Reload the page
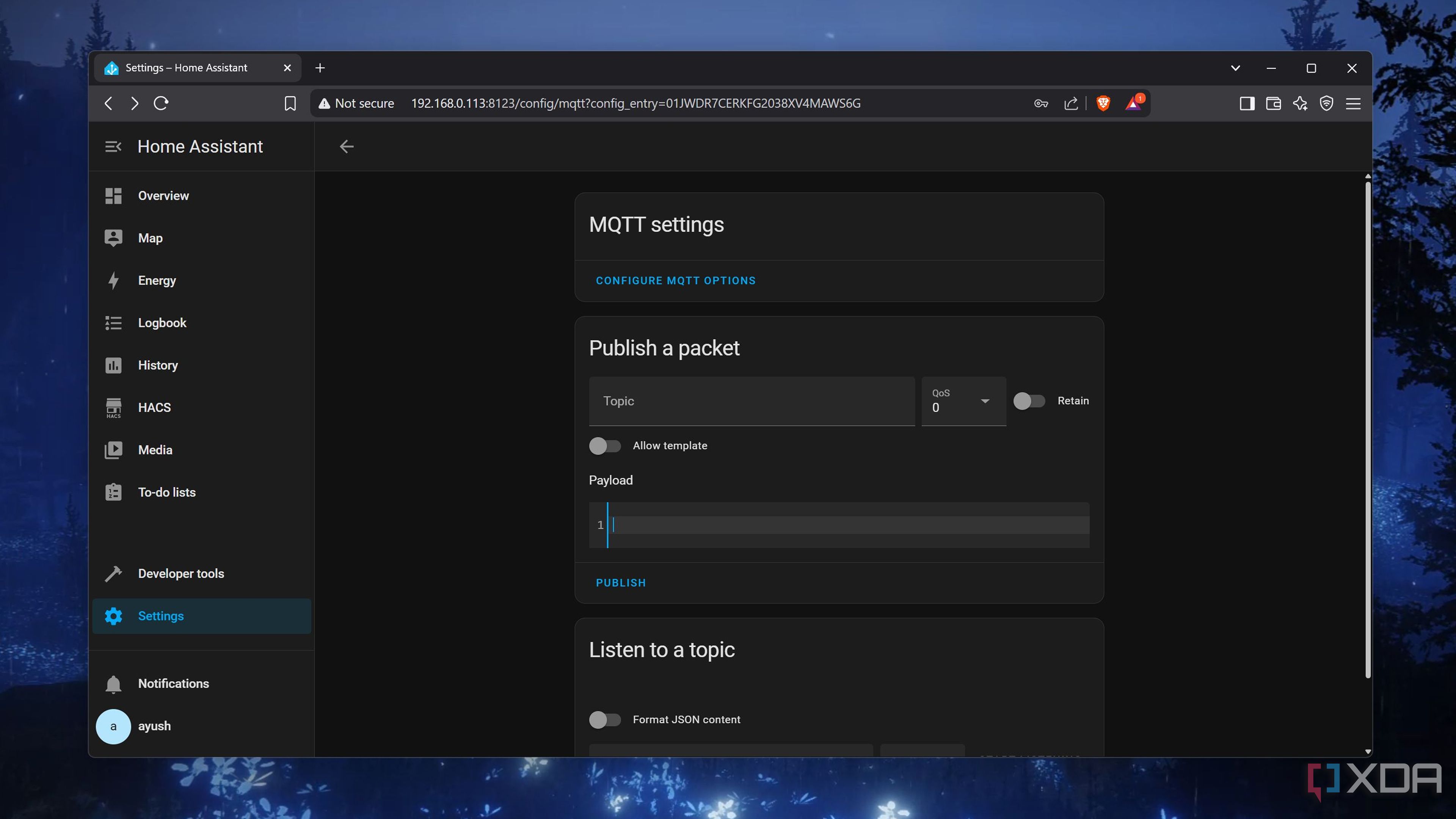This screenshot has width=1456, height=819. click(x=161, y=104)
